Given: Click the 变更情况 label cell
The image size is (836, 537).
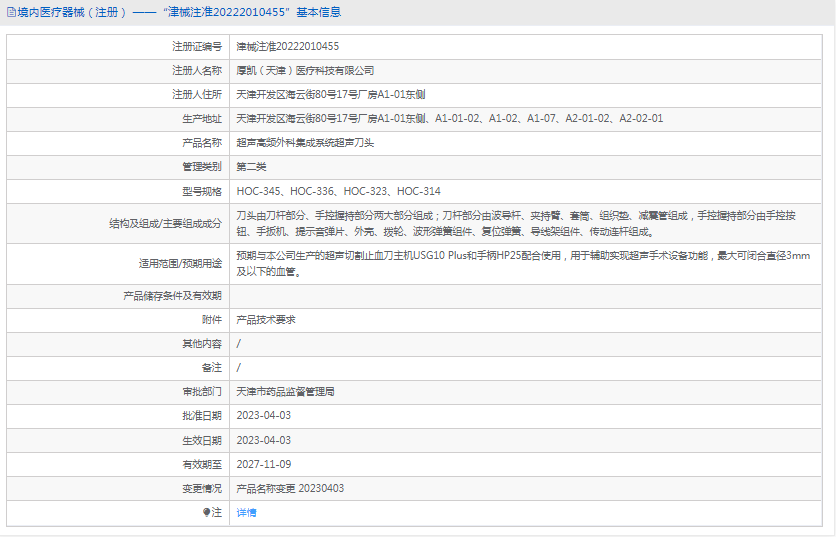Looking at the screenshot, I should pos(118,488).
